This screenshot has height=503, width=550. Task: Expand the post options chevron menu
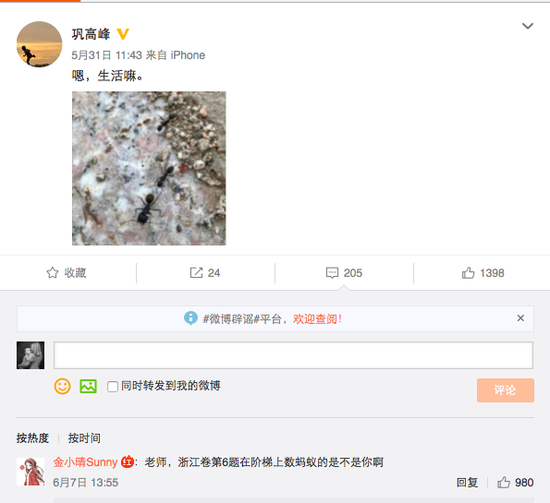(x=528, y=26)
